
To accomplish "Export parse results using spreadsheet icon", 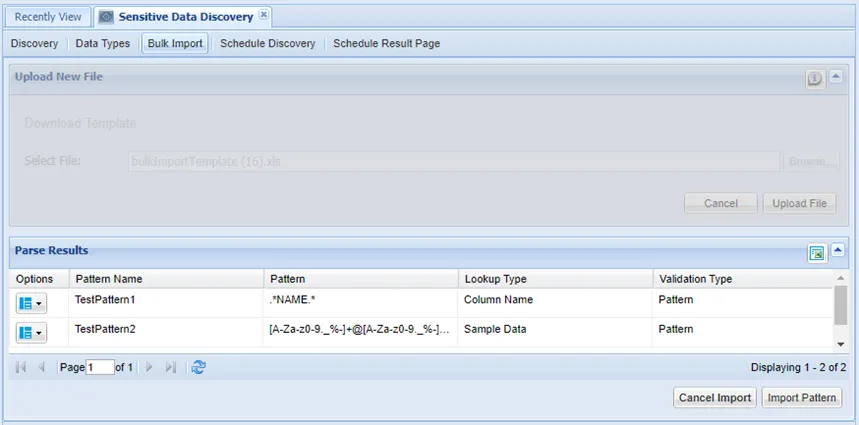I will coord(817,253).
